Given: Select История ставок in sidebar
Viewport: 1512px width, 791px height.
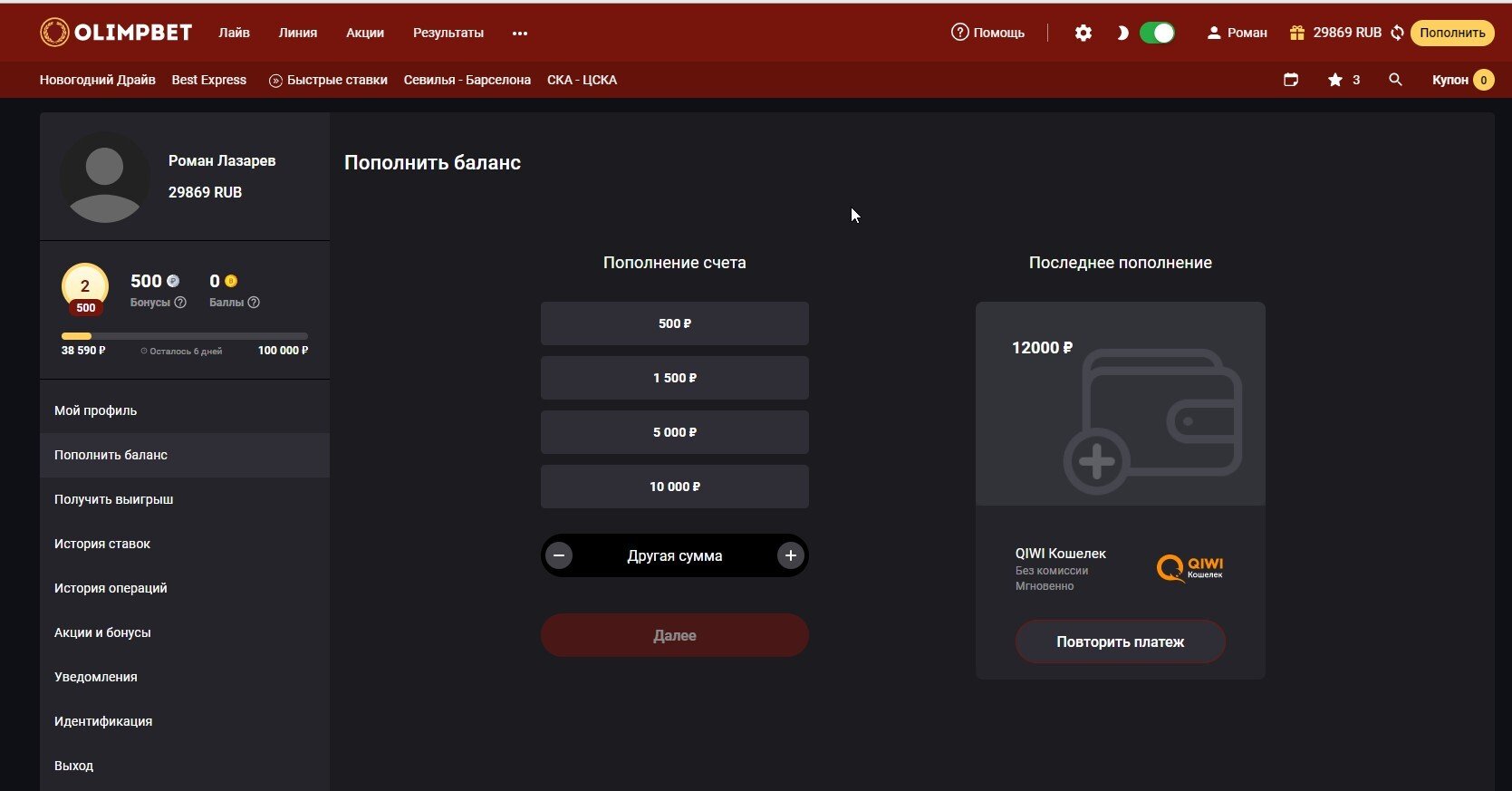Looking at the screenshot, I should coord(102,544).
